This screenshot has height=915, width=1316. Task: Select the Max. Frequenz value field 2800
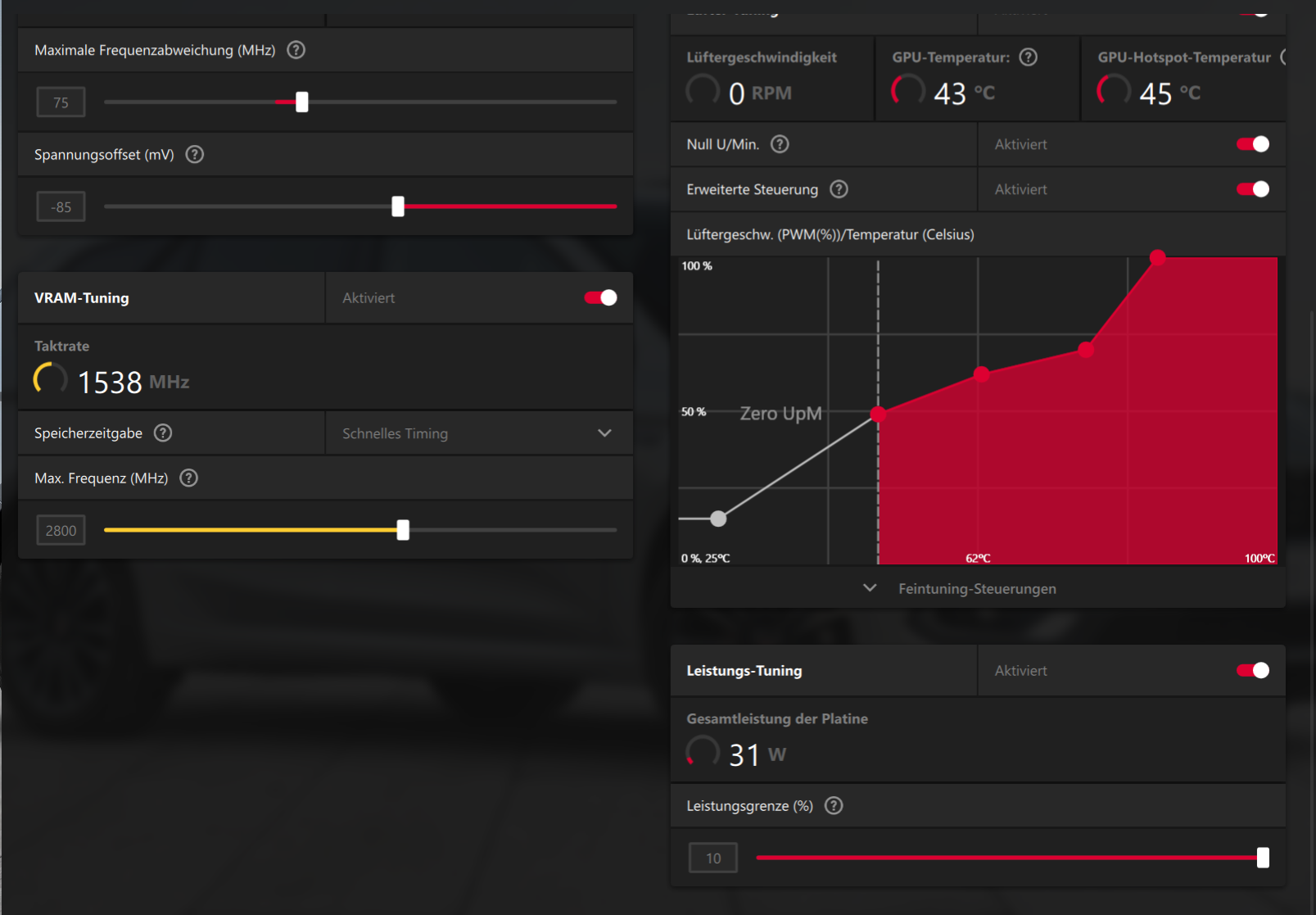[x=61, y=531]
